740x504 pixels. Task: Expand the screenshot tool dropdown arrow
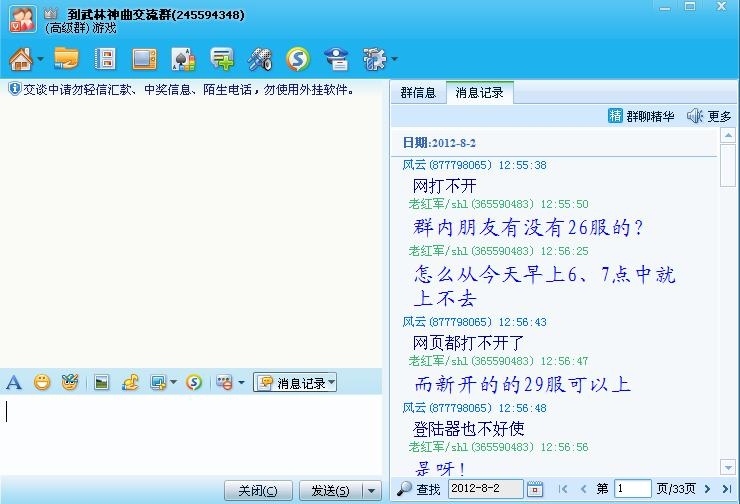[173, 382]
